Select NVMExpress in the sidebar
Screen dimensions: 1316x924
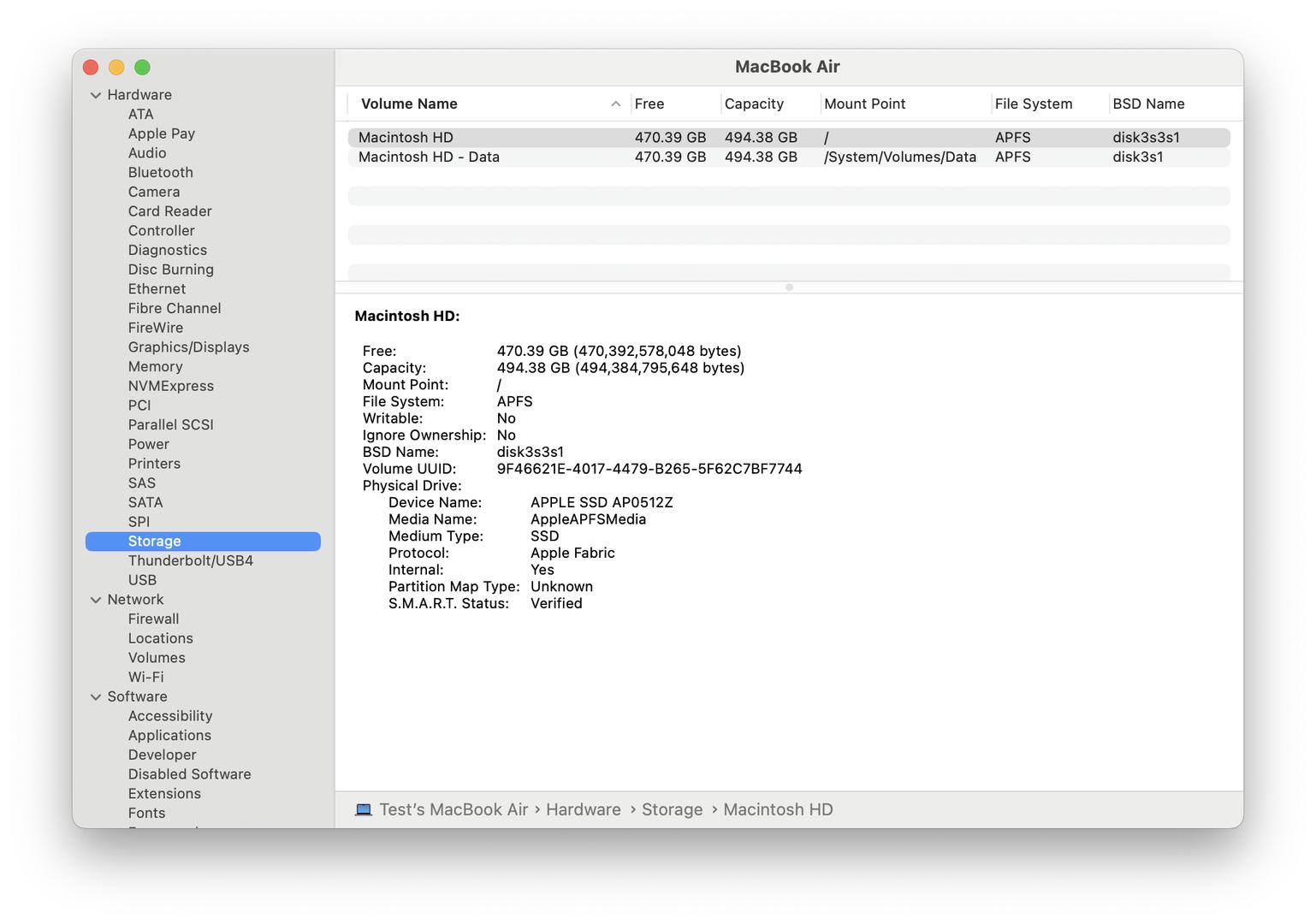click(170, 386)
